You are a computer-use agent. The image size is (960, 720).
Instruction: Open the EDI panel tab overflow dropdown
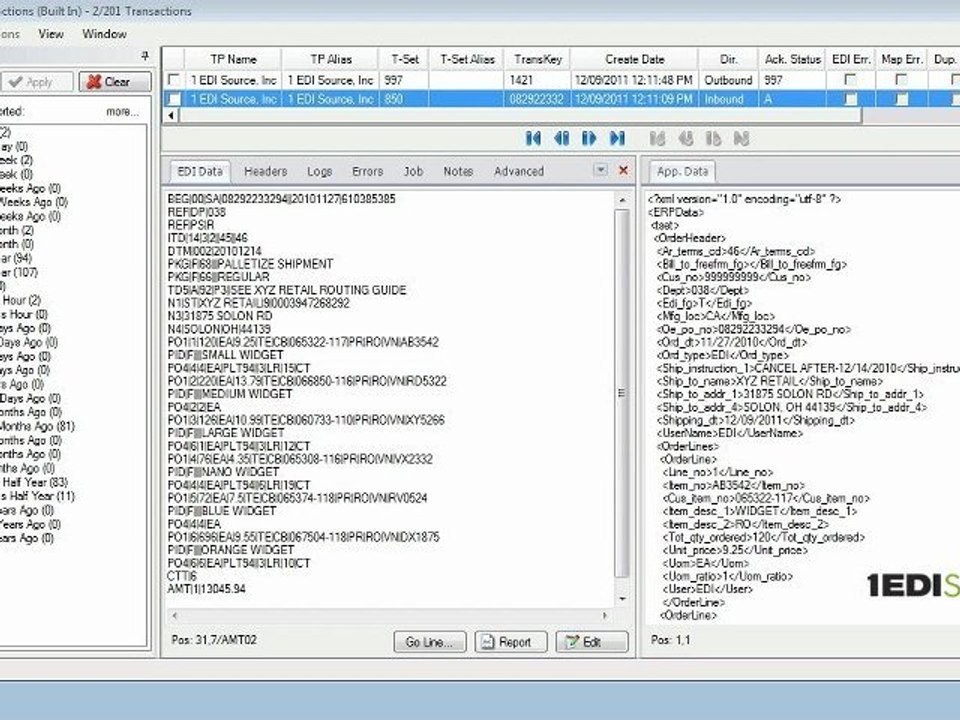click(x=601, y=170)
